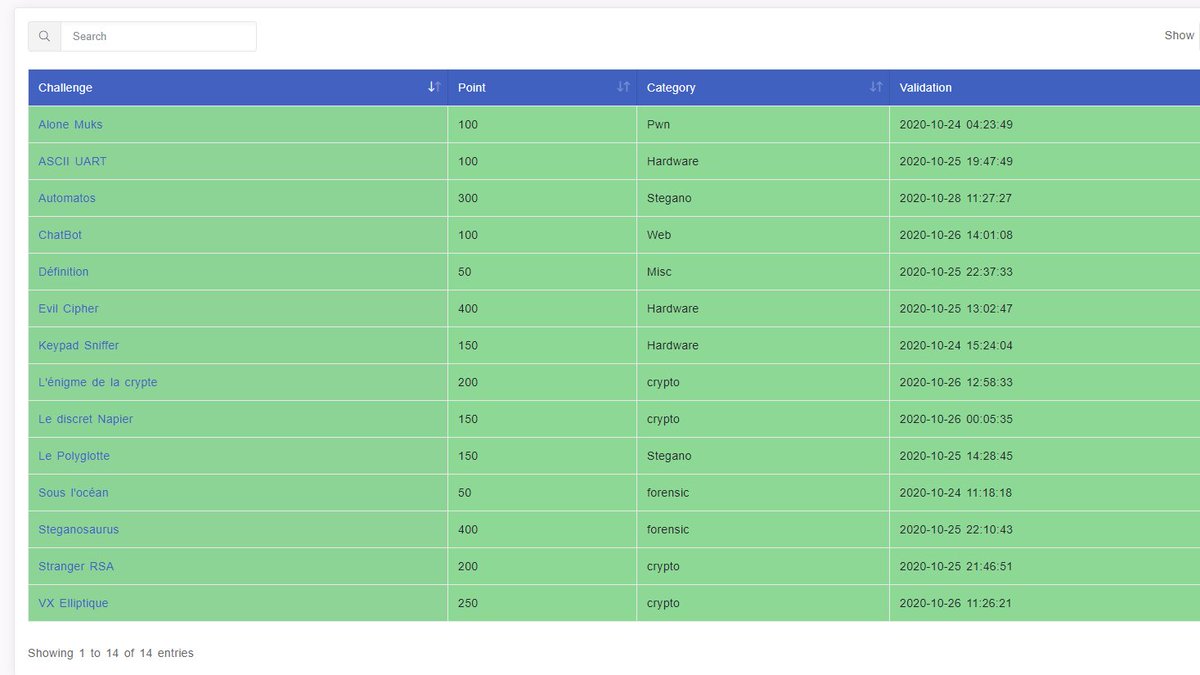Select the 50 points cell for Définition

[x=542, y=272]
